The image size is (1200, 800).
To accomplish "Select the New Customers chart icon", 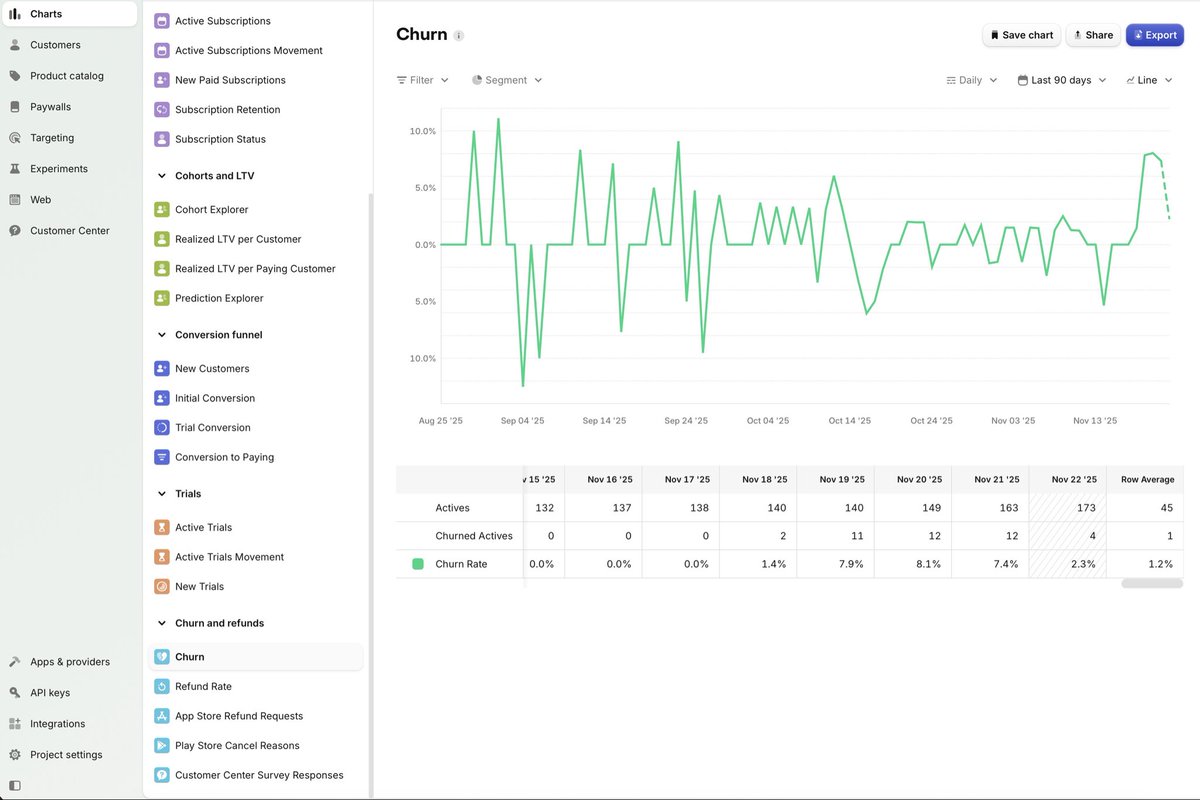I will tap(162, 368).
